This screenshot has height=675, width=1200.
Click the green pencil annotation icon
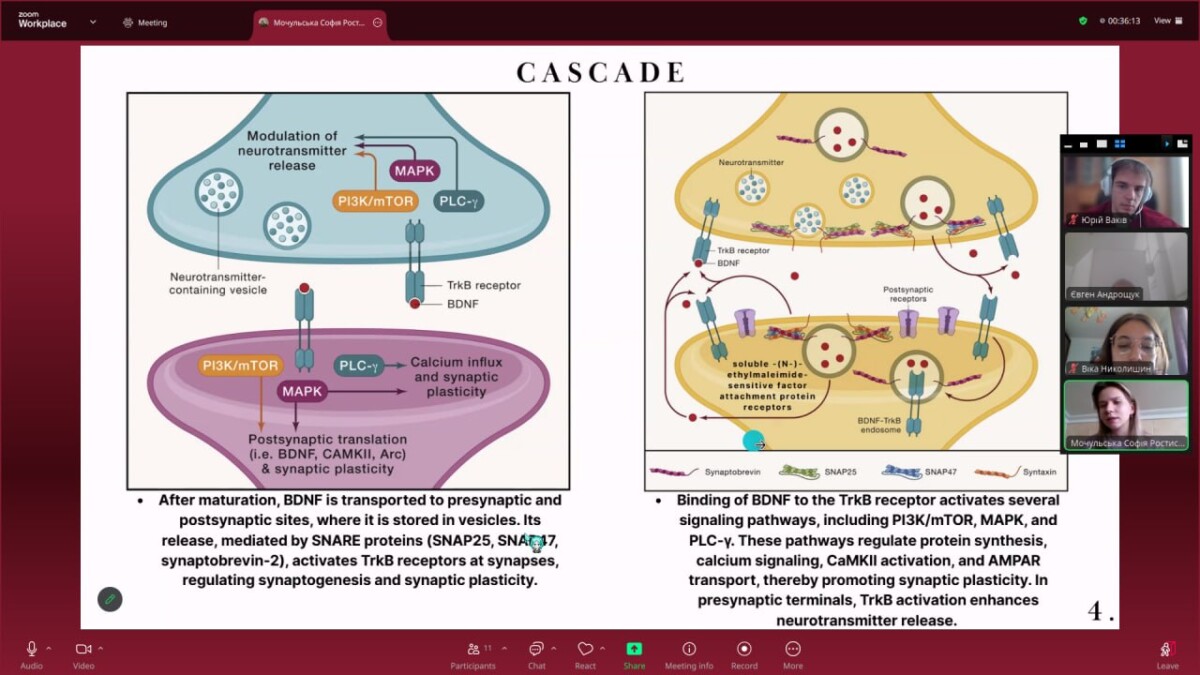point(110,599)
